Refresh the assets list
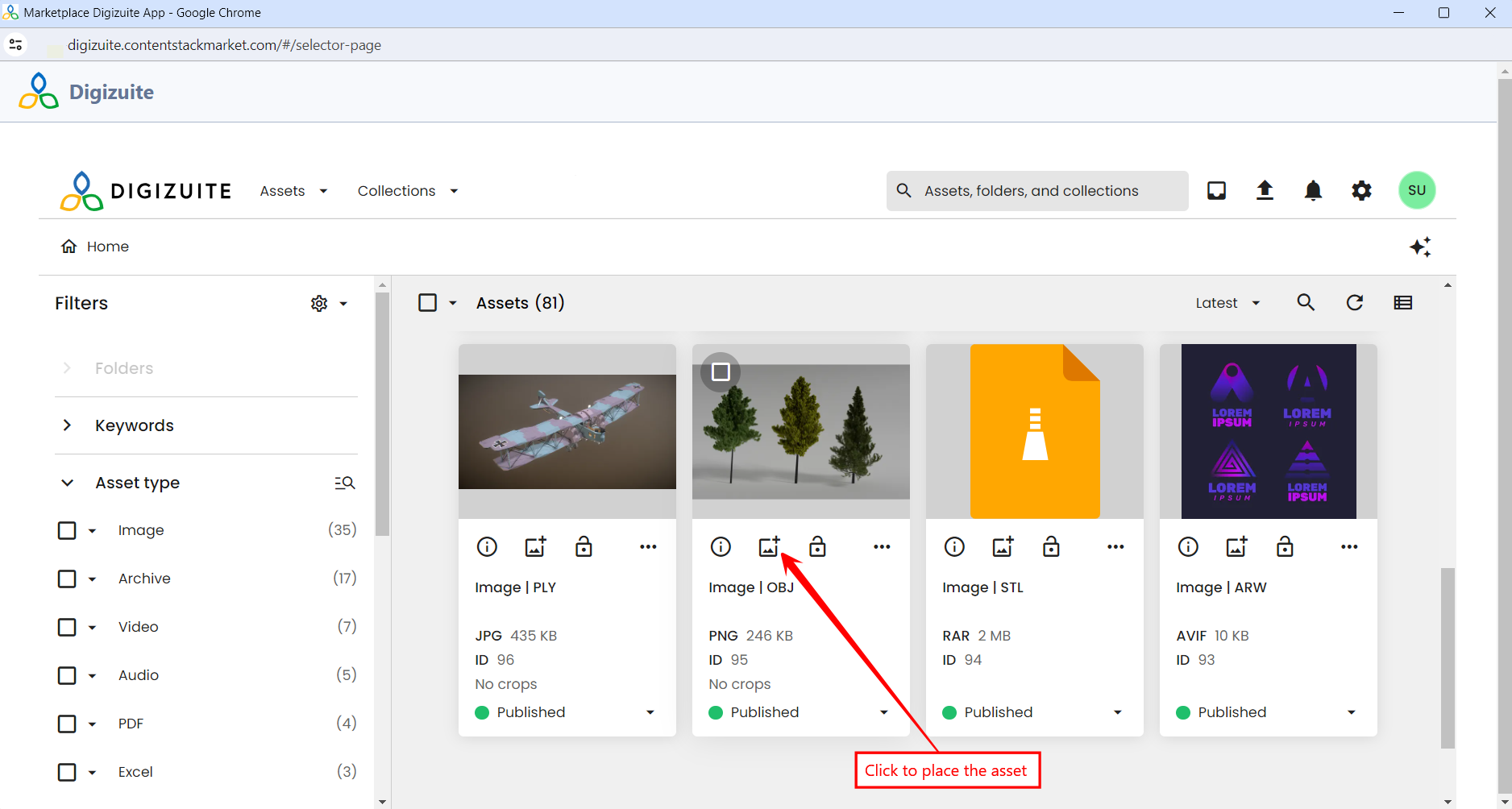Viewport: 1512px width, 809px height. (x=1355, y=302)
